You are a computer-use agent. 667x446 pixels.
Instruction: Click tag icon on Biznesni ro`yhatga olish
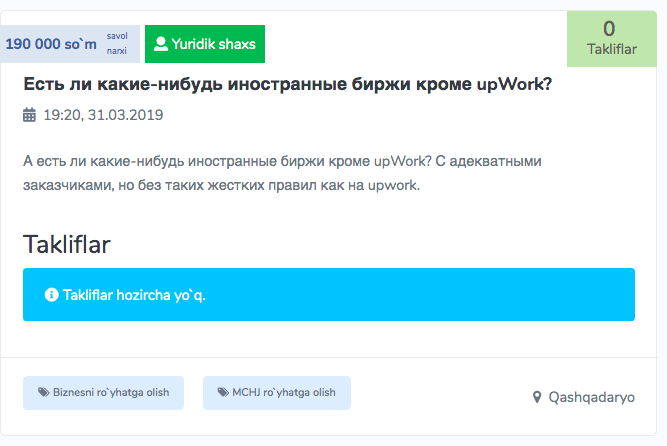[x=43, y=393]
